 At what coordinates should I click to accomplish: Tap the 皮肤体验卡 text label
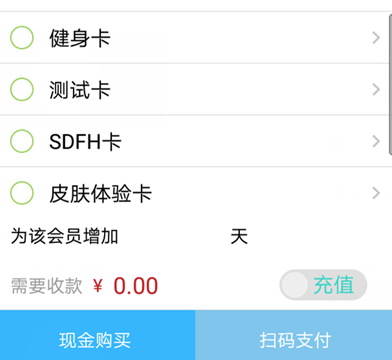100,193
